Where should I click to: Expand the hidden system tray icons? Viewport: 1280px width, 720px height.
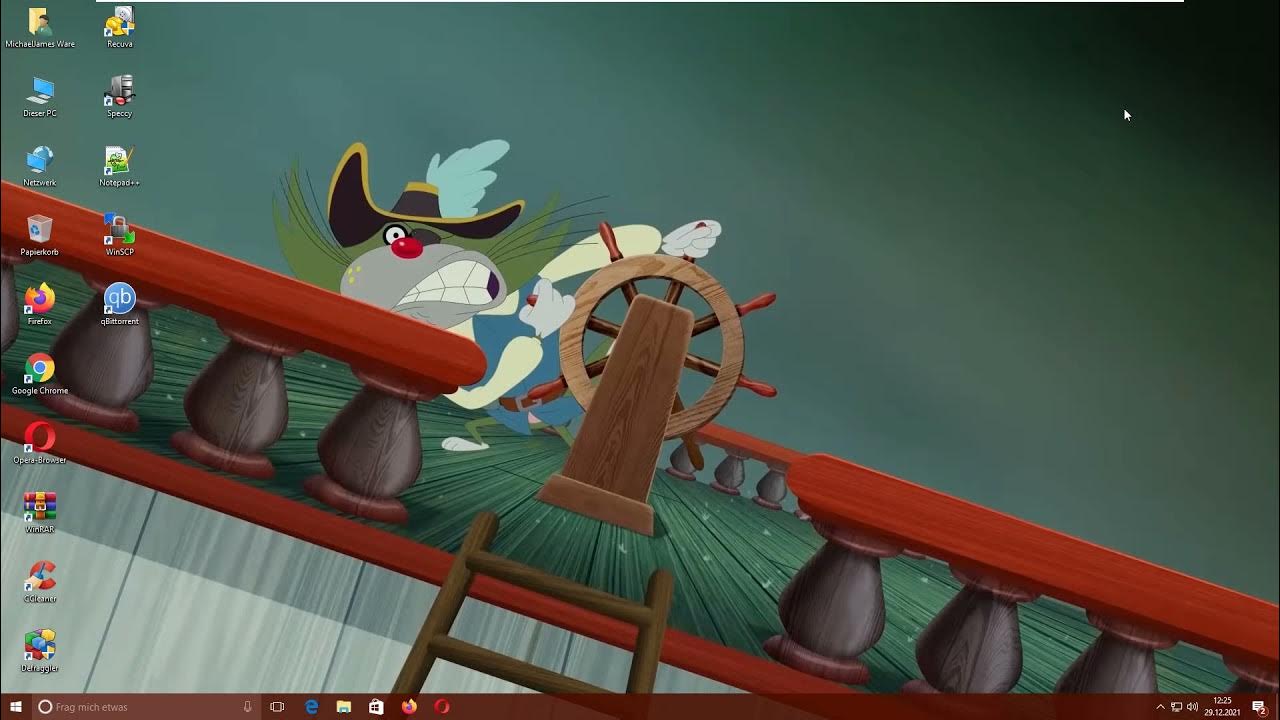click(x=1160, y=707)
